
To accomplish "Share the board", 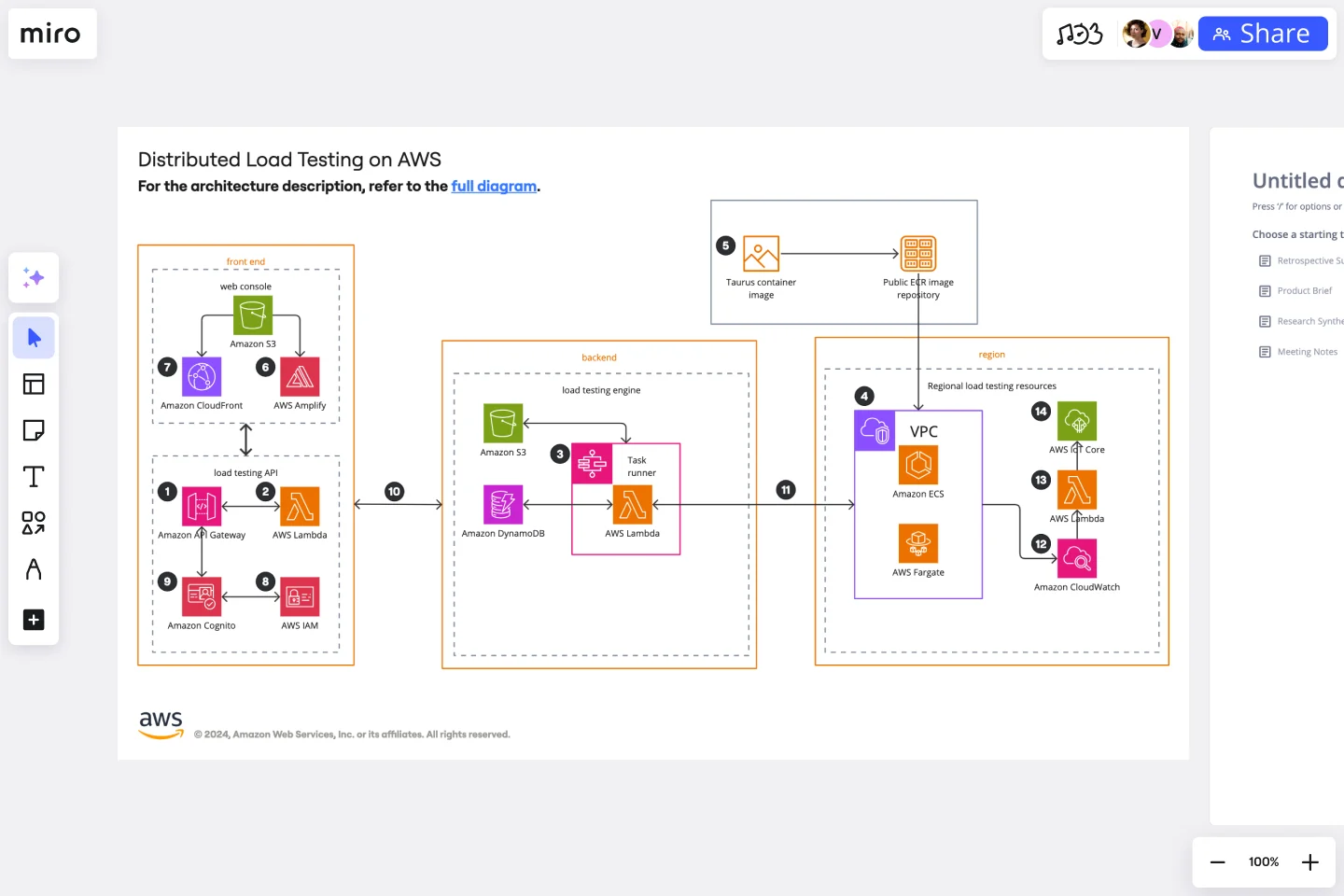I will point(1263,34).
